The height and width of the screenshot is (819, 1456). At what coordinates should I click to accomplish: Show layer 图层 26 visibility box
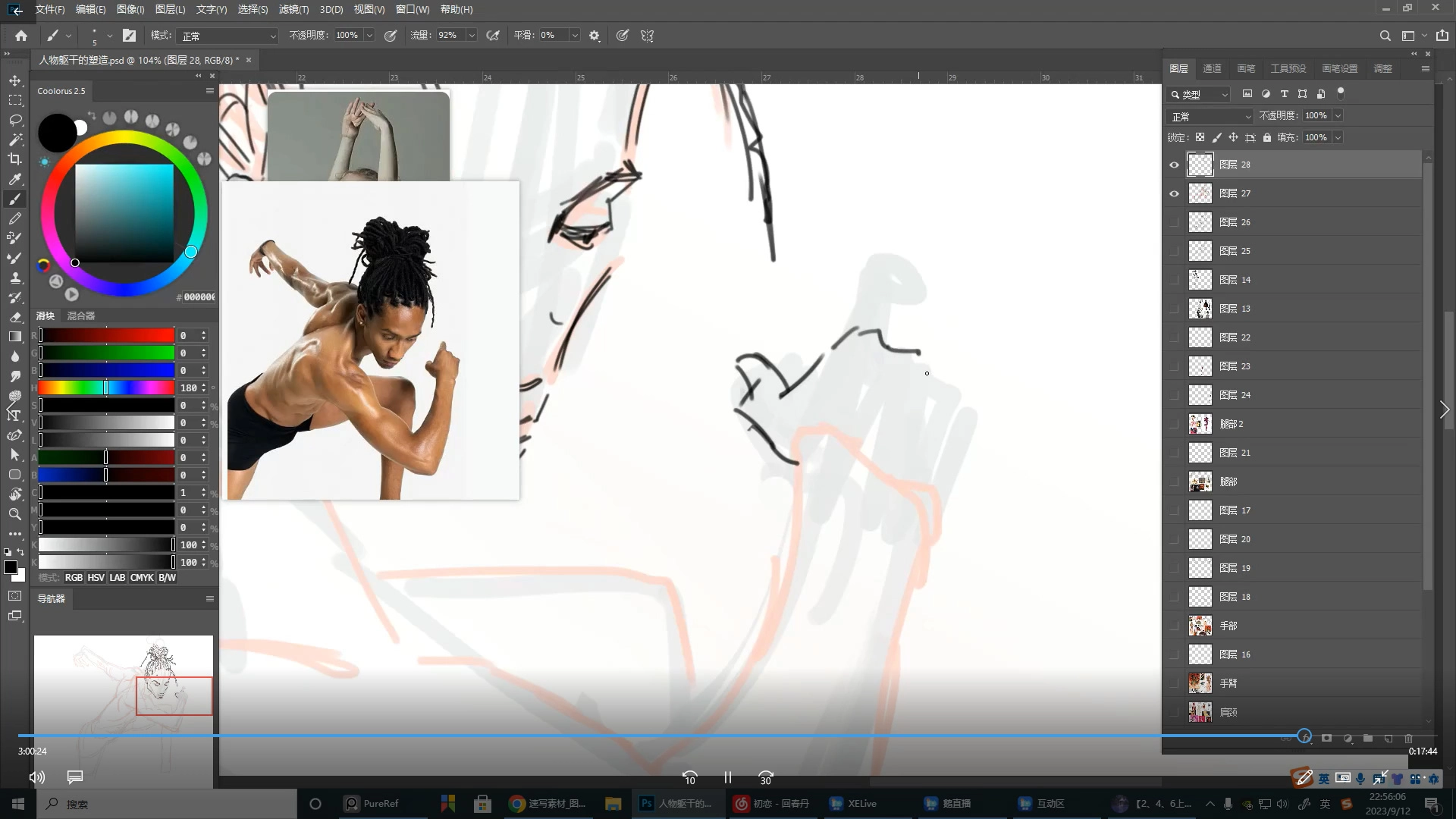[x=1174, y=222]
